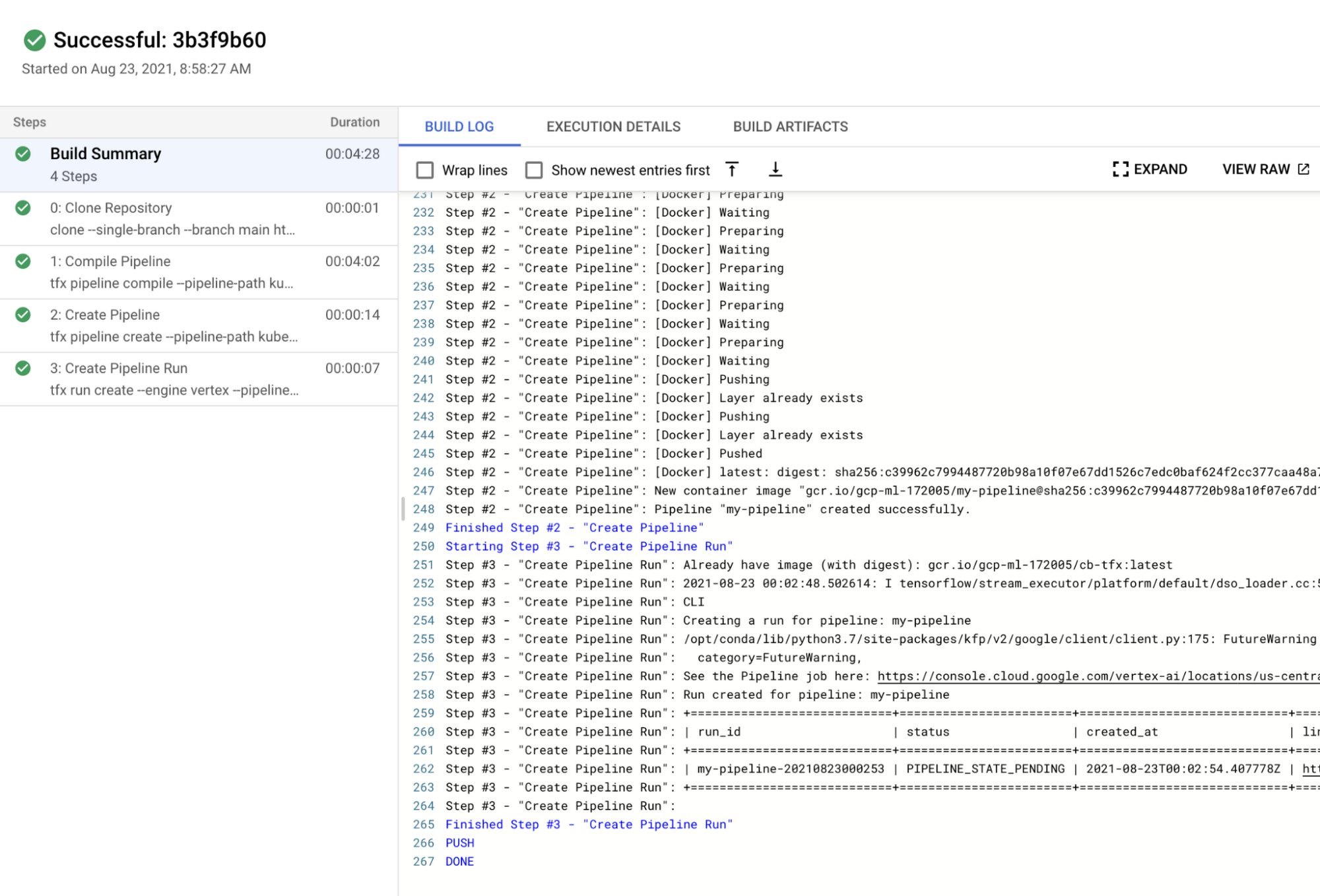Screen dimensions: 1320x896
Task: Click the green check icon for Create Pipeline Run
Action: click(x=23, y=368)
